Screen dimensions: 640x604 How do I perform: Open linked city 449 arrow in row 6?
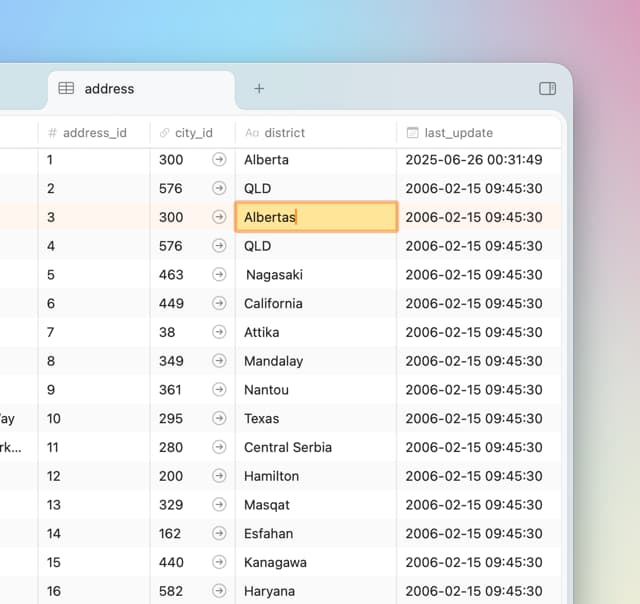219,303
